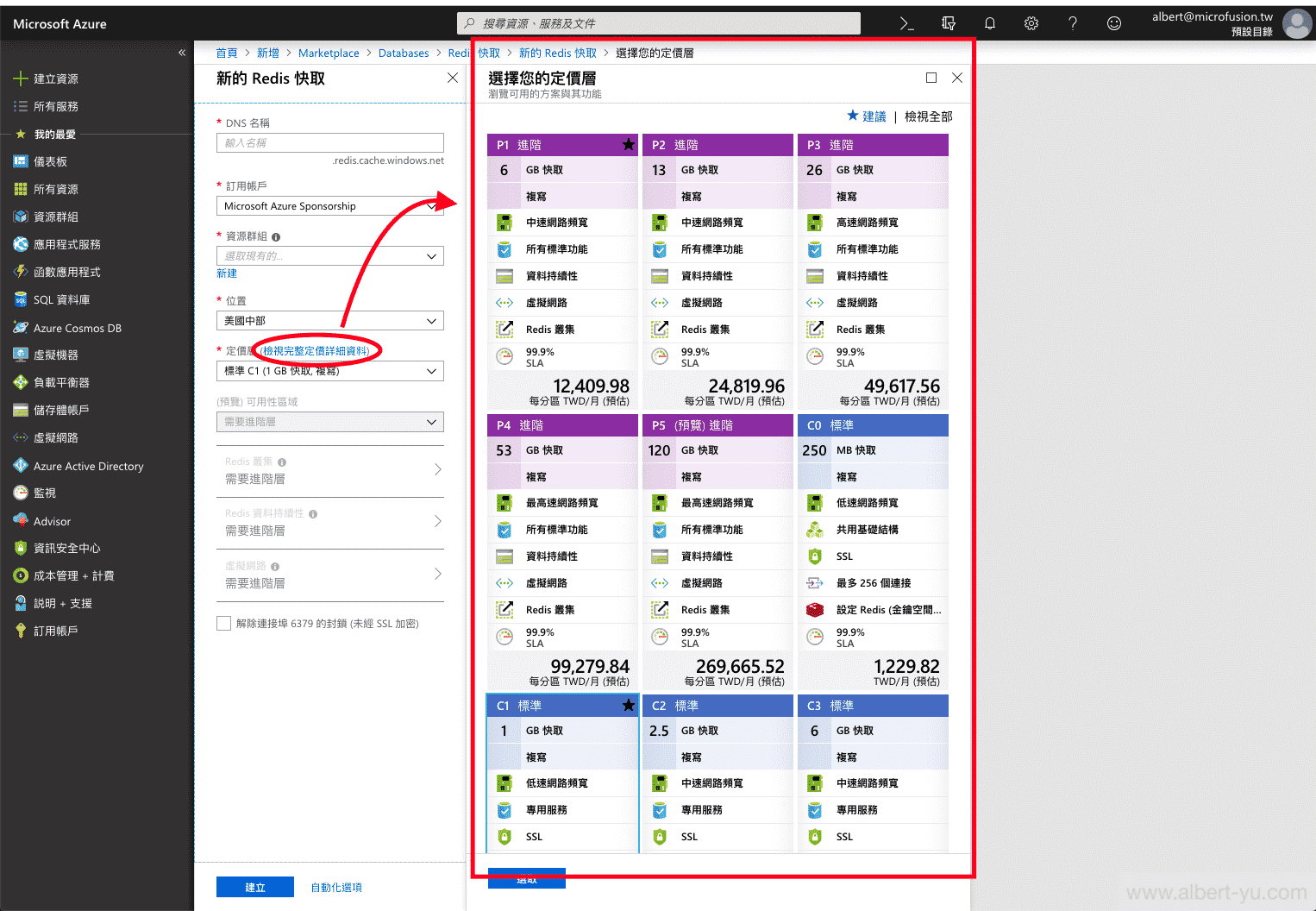The width and height of the screenshot is (1316, 911).
Task: Open 位置 美國中部 dropdown
Action: 330,321
